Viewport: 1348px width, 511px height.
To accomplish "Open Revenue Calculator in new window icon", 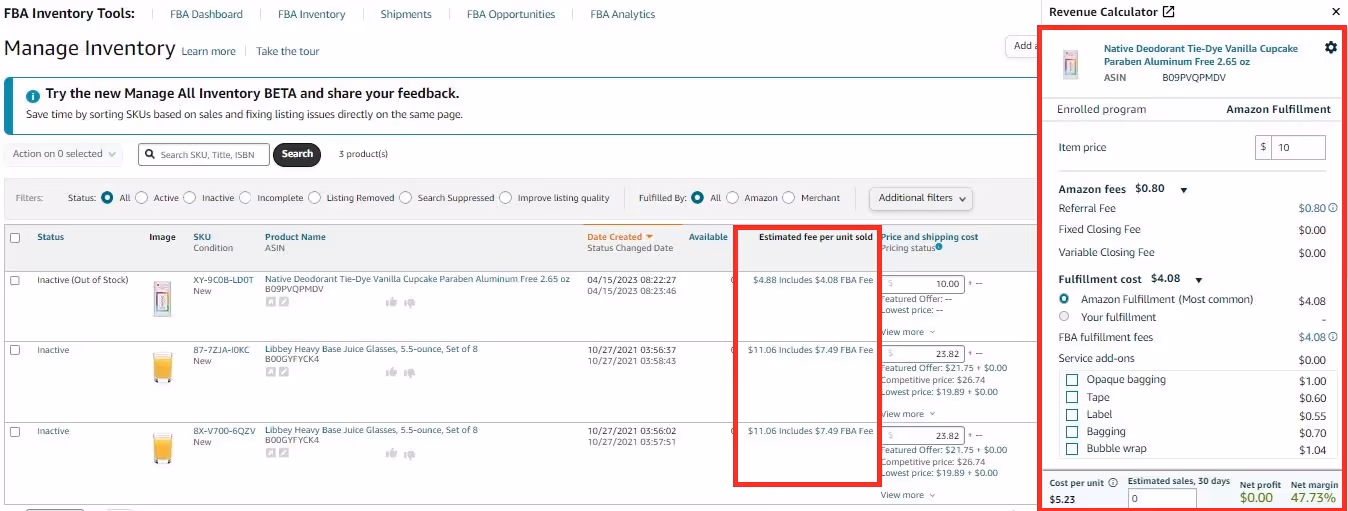I will tap(1168, 12).
